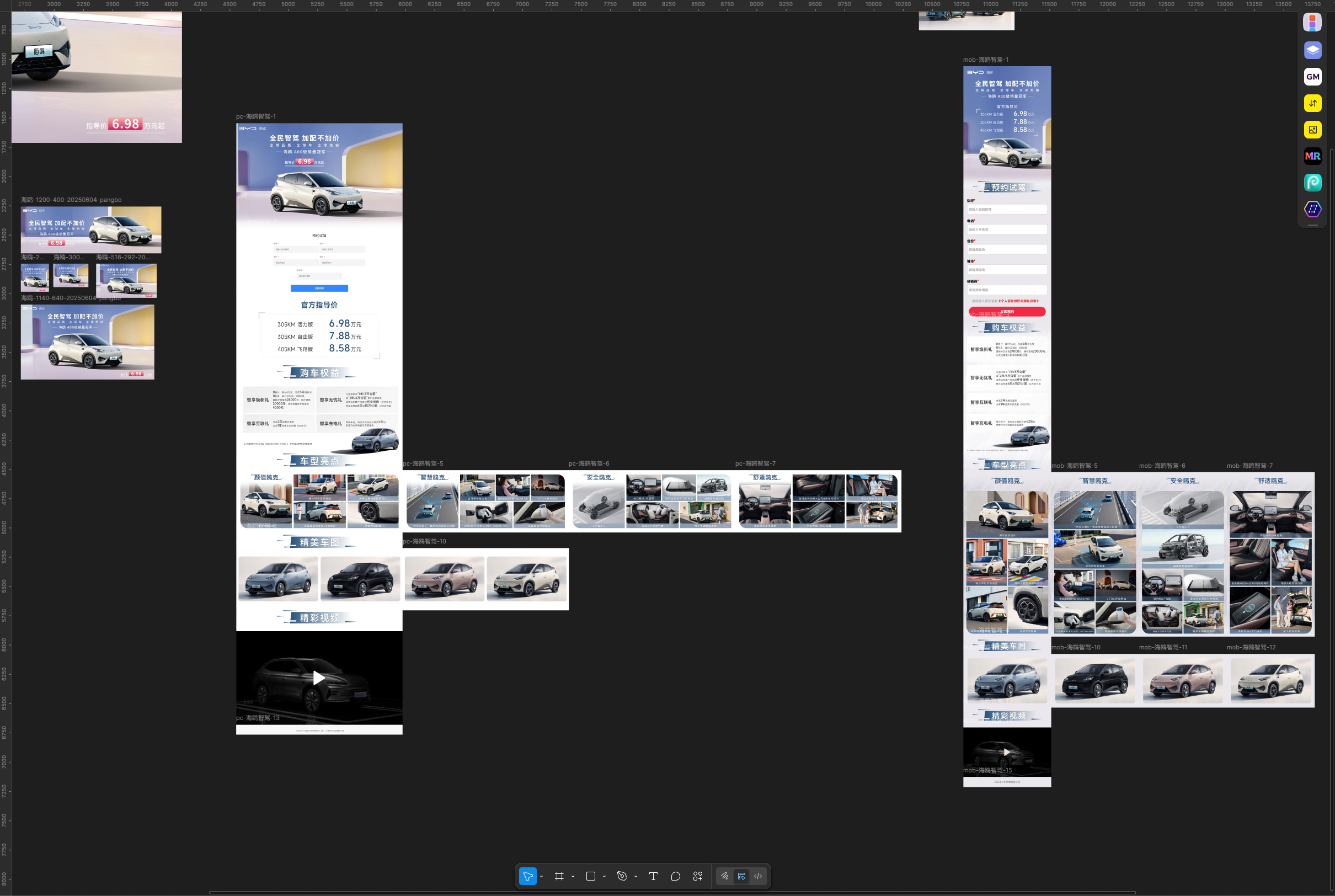Click the 官方指导价 heading in pc frame

point(319,305)
